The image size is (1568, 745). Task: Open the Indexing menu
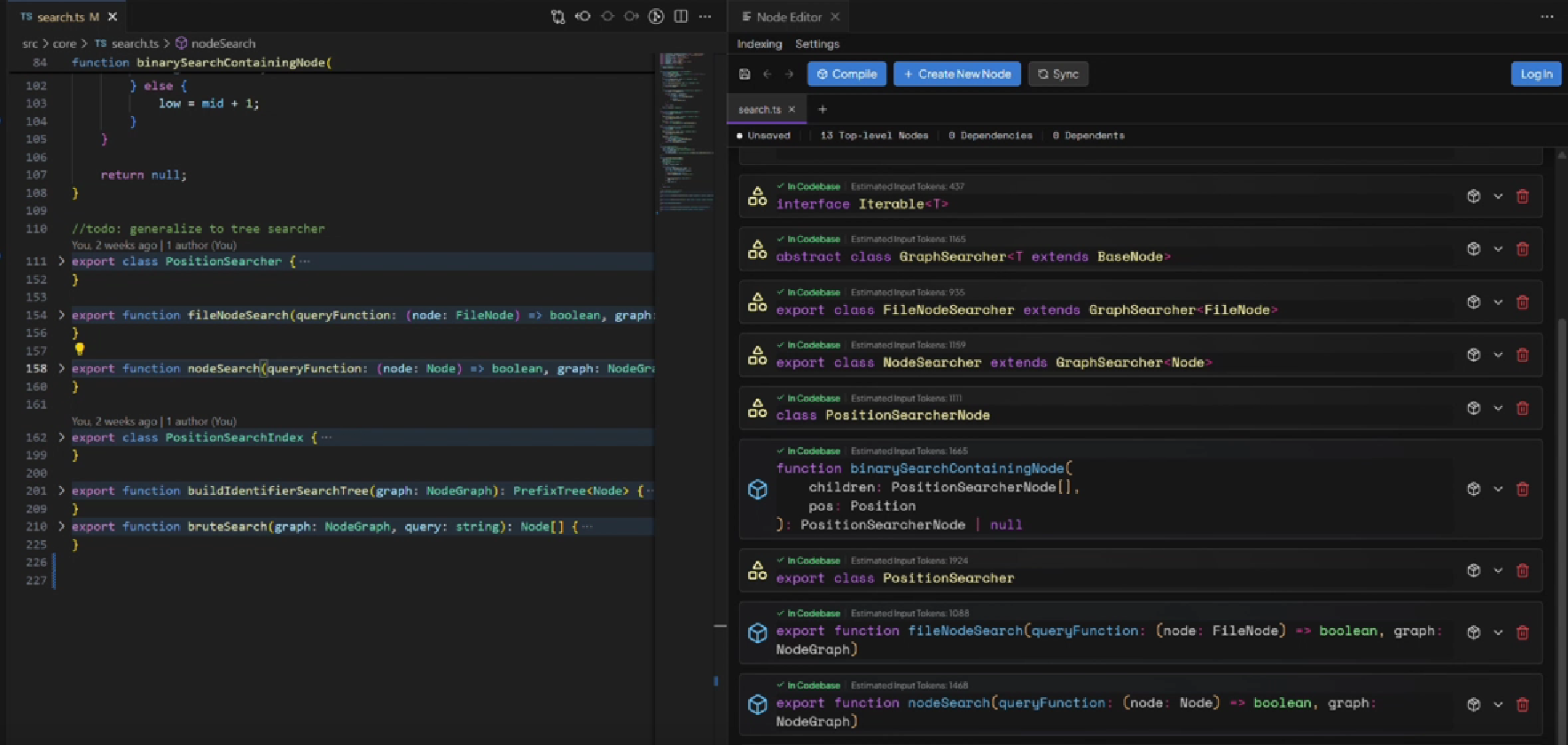pyautogui.click(x=759, y=44)
